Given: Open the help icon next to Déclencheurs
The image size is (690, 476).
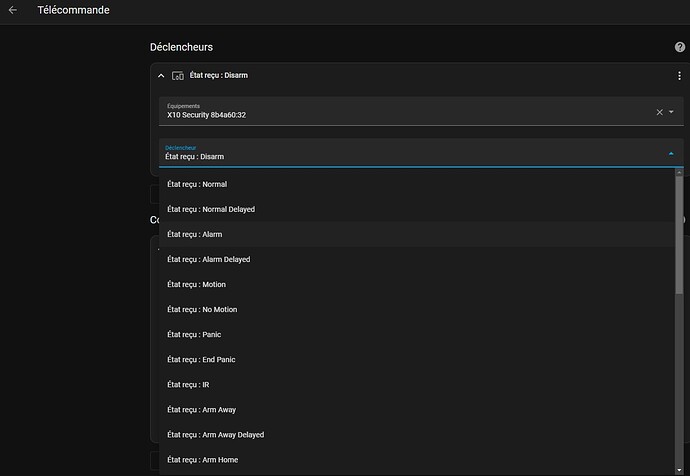Looking at the screenshot, I should [680, 47].
